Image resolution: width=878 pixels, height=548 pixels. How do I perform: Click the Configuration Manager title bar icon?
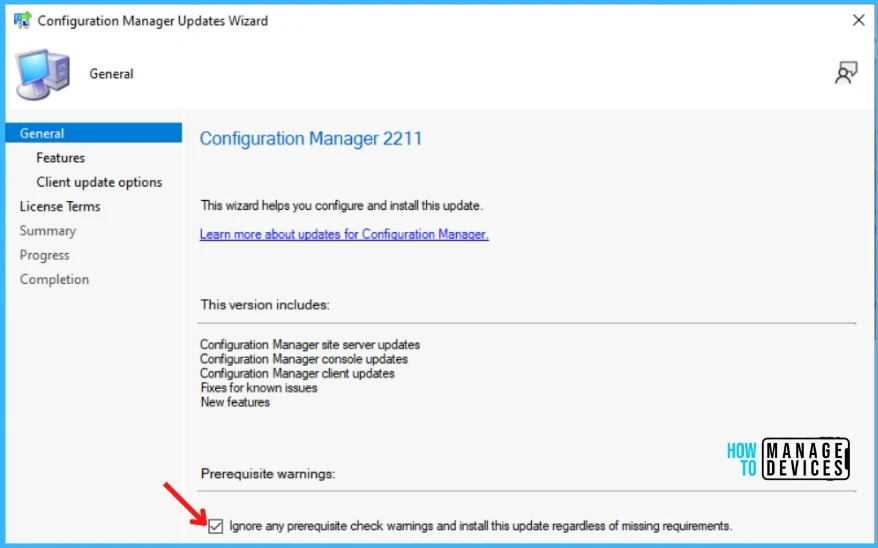pyautogui.click(x=23, y=21)
